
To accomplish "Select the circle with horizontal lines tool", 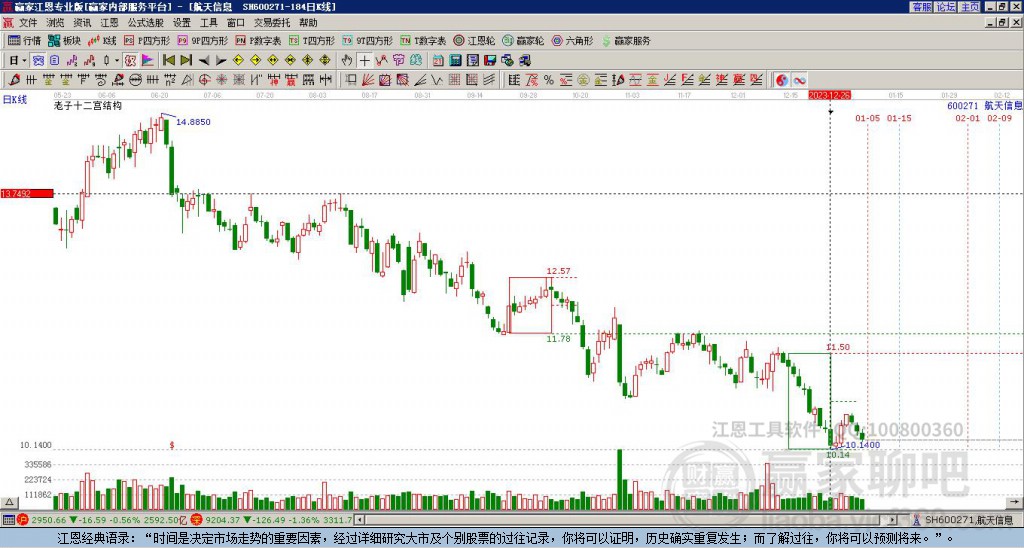I will pos(135,80).
